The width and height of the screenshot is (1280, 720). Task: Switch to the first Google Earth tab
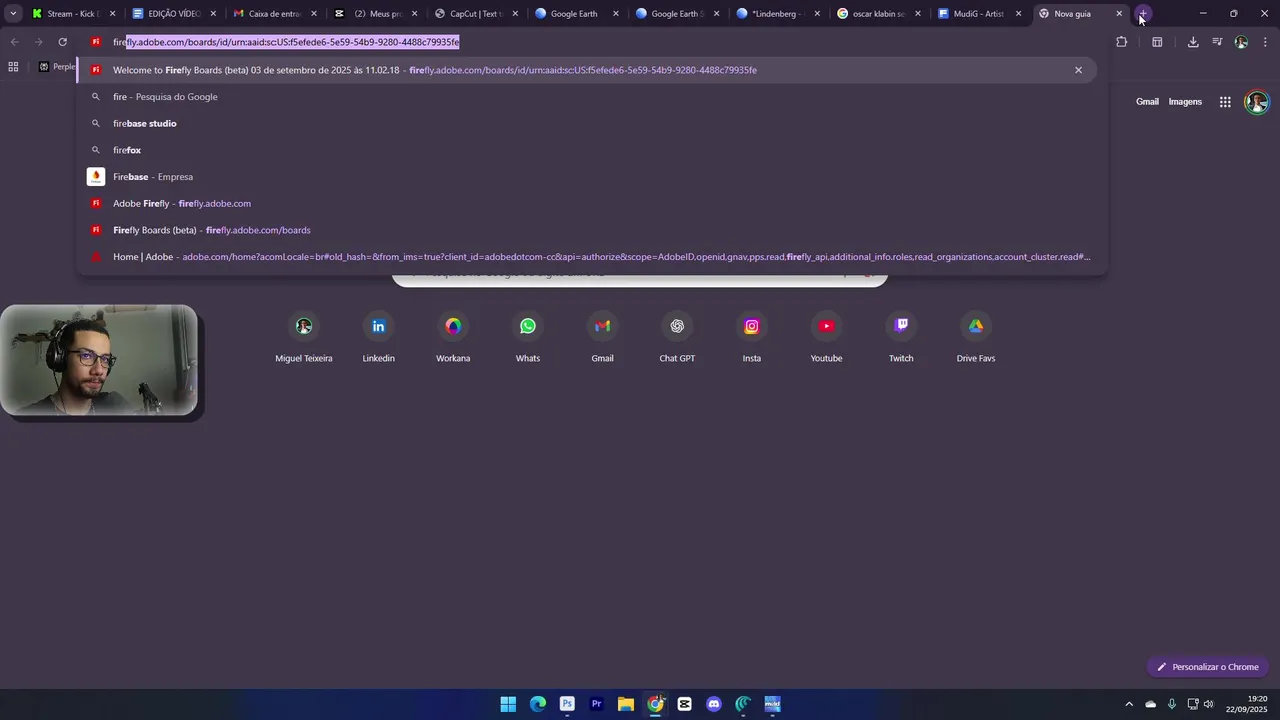pos(578,14)
